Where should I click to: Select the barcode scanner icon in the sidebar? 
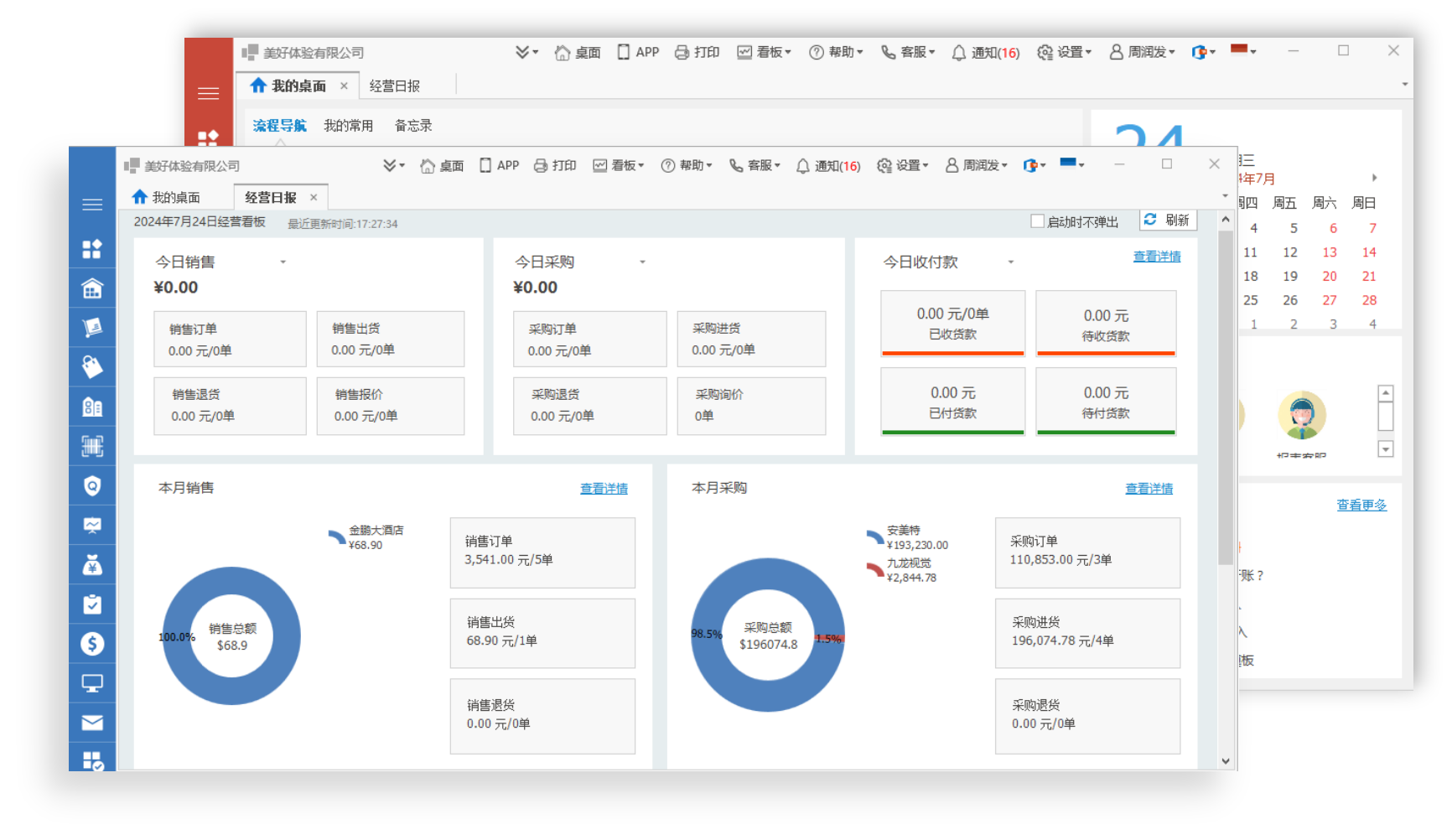(92, 446)
